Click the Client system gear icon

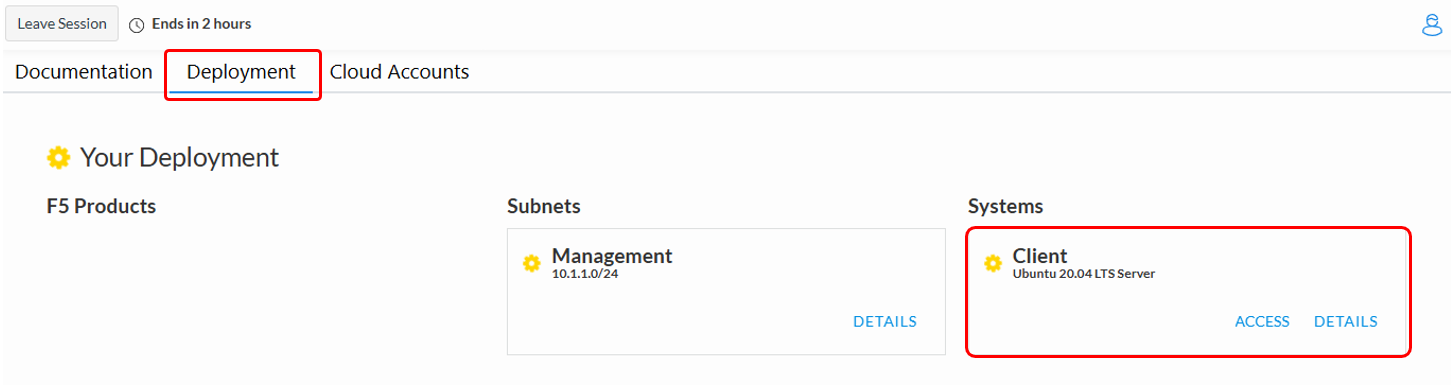coord(993,263)
